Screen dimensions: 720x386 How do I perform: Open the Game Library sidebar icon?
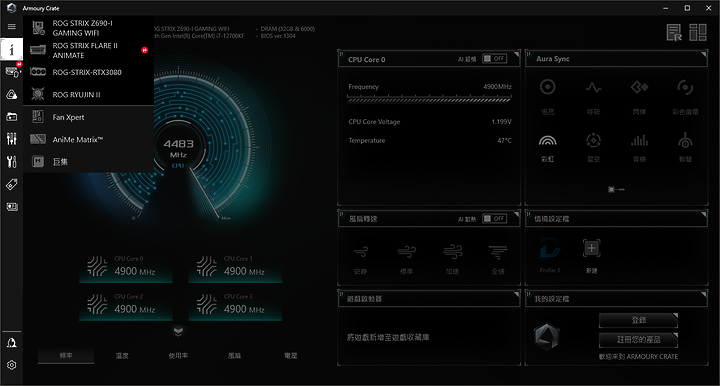coord(11,117)
